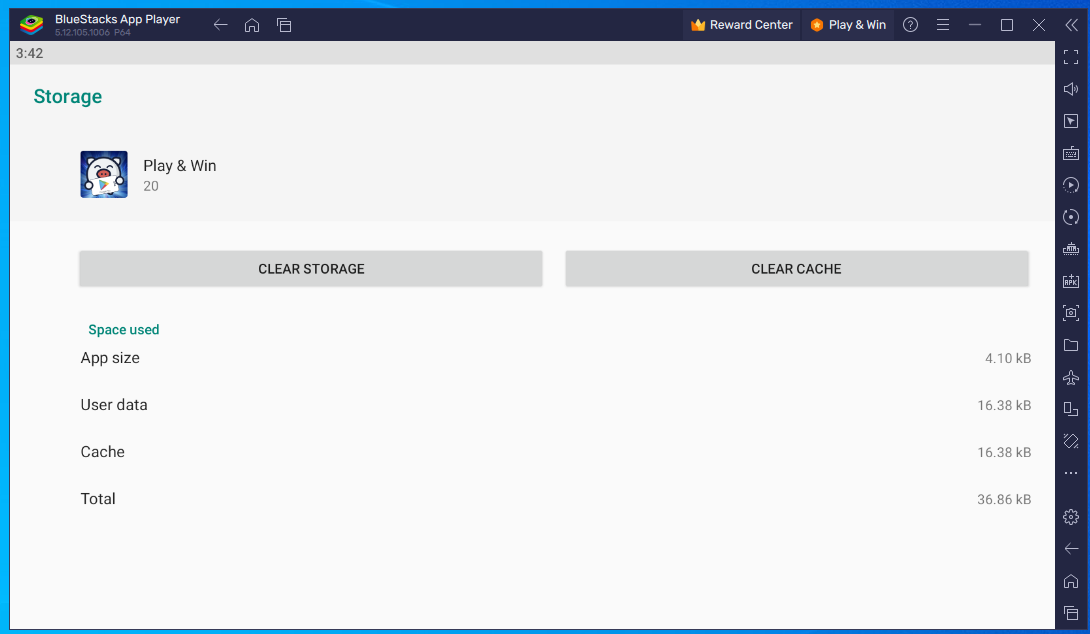Select the Cache row label

[102, 452]
